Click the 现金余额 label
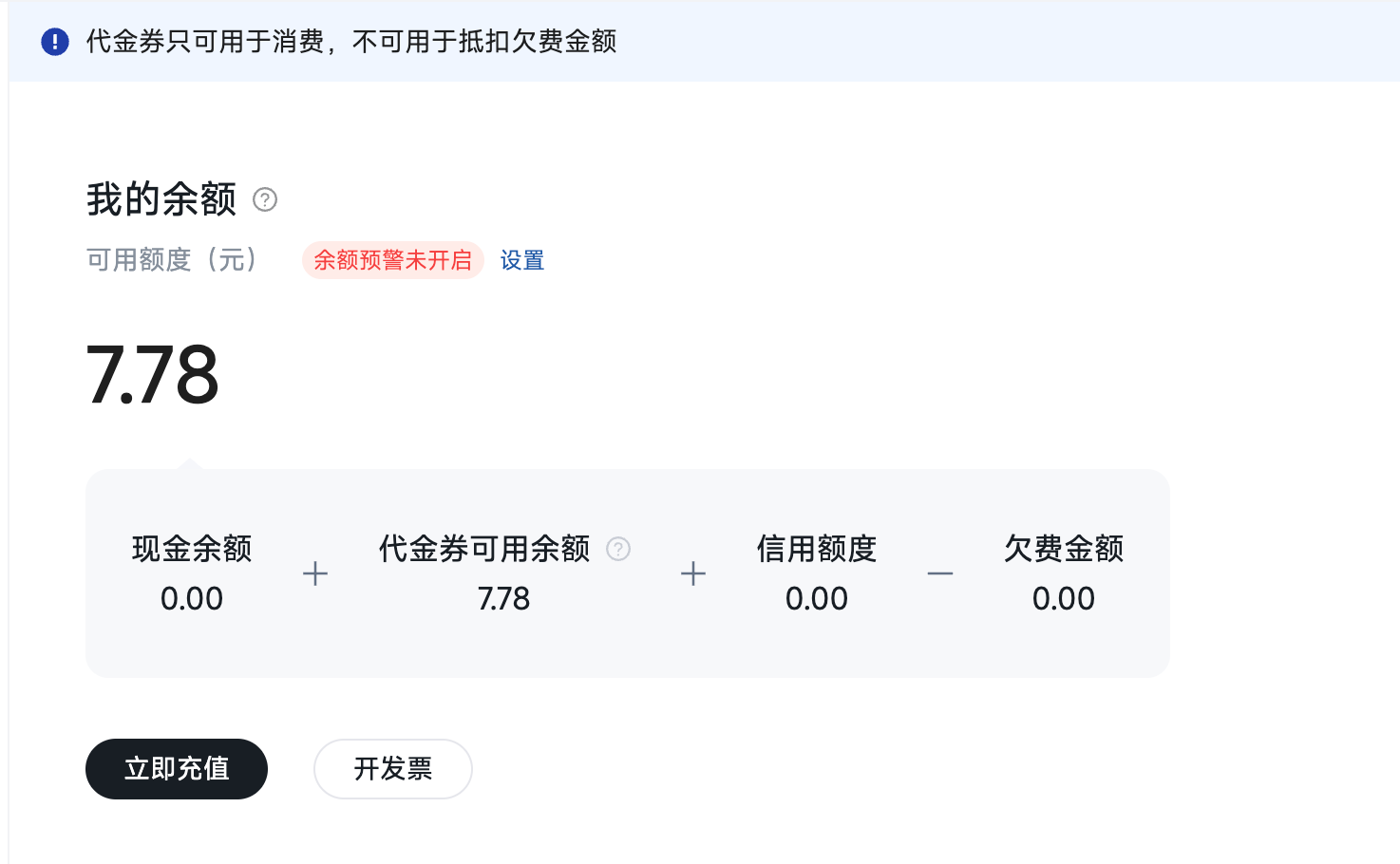 [x=192, y=549]
